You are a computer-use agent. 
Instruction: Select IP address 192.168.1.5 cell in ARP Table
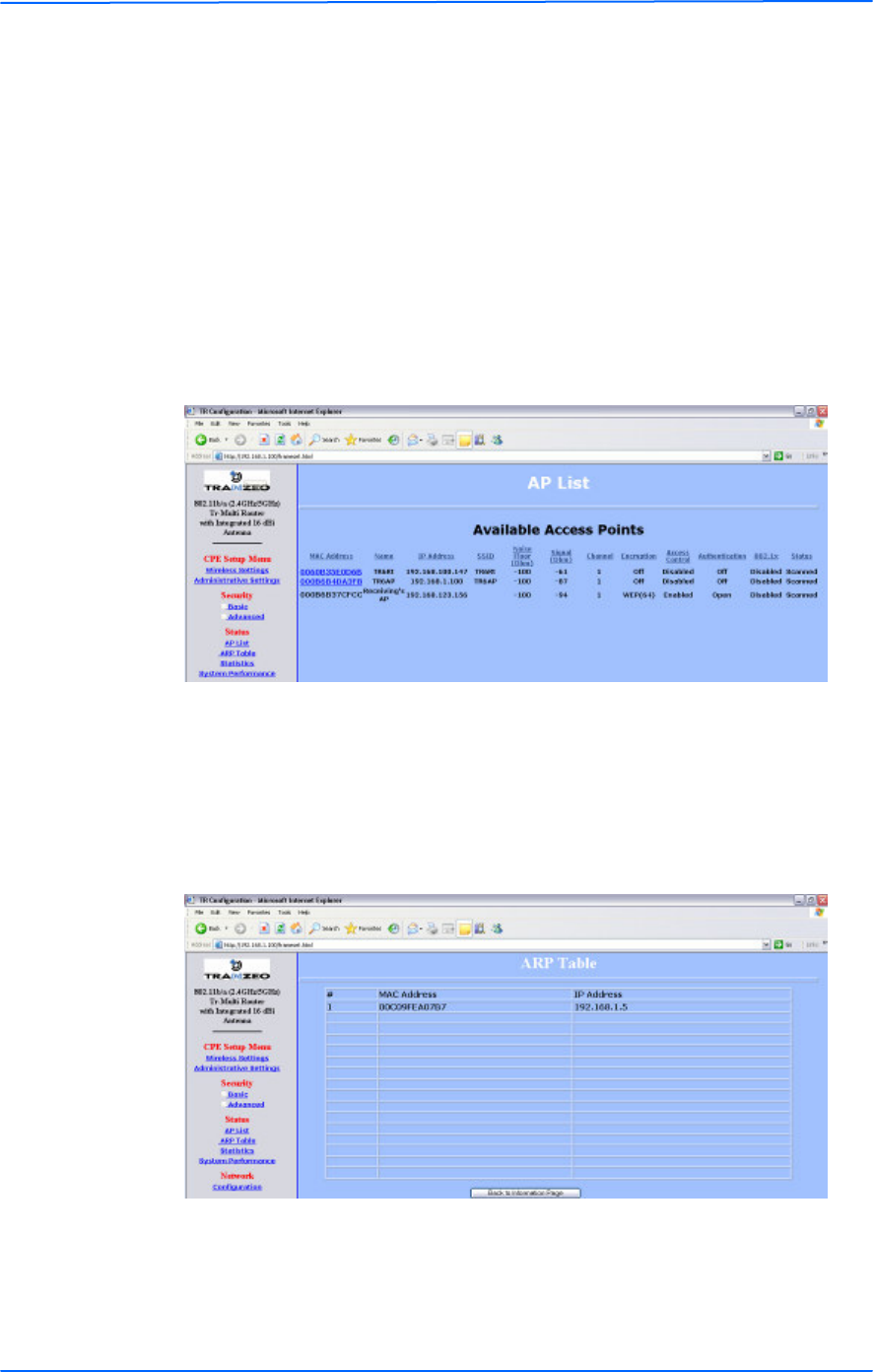(682, 1007)
